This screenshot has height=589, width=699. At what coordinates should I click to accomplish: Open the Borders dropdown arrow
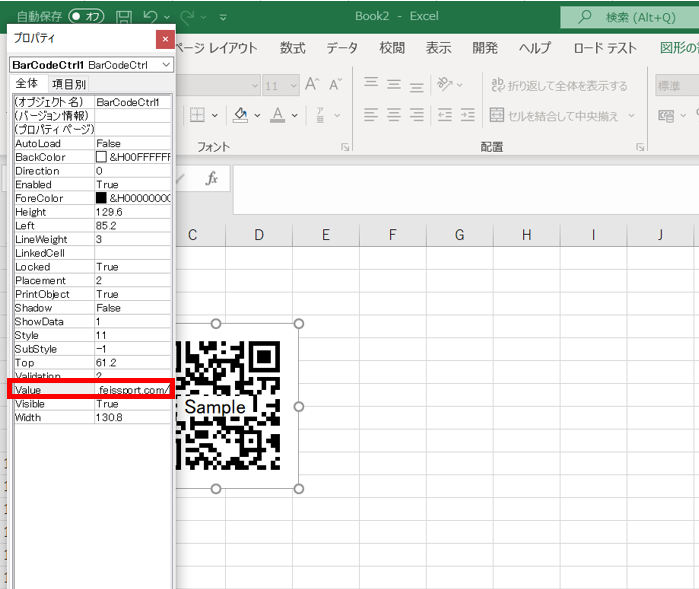215,115
